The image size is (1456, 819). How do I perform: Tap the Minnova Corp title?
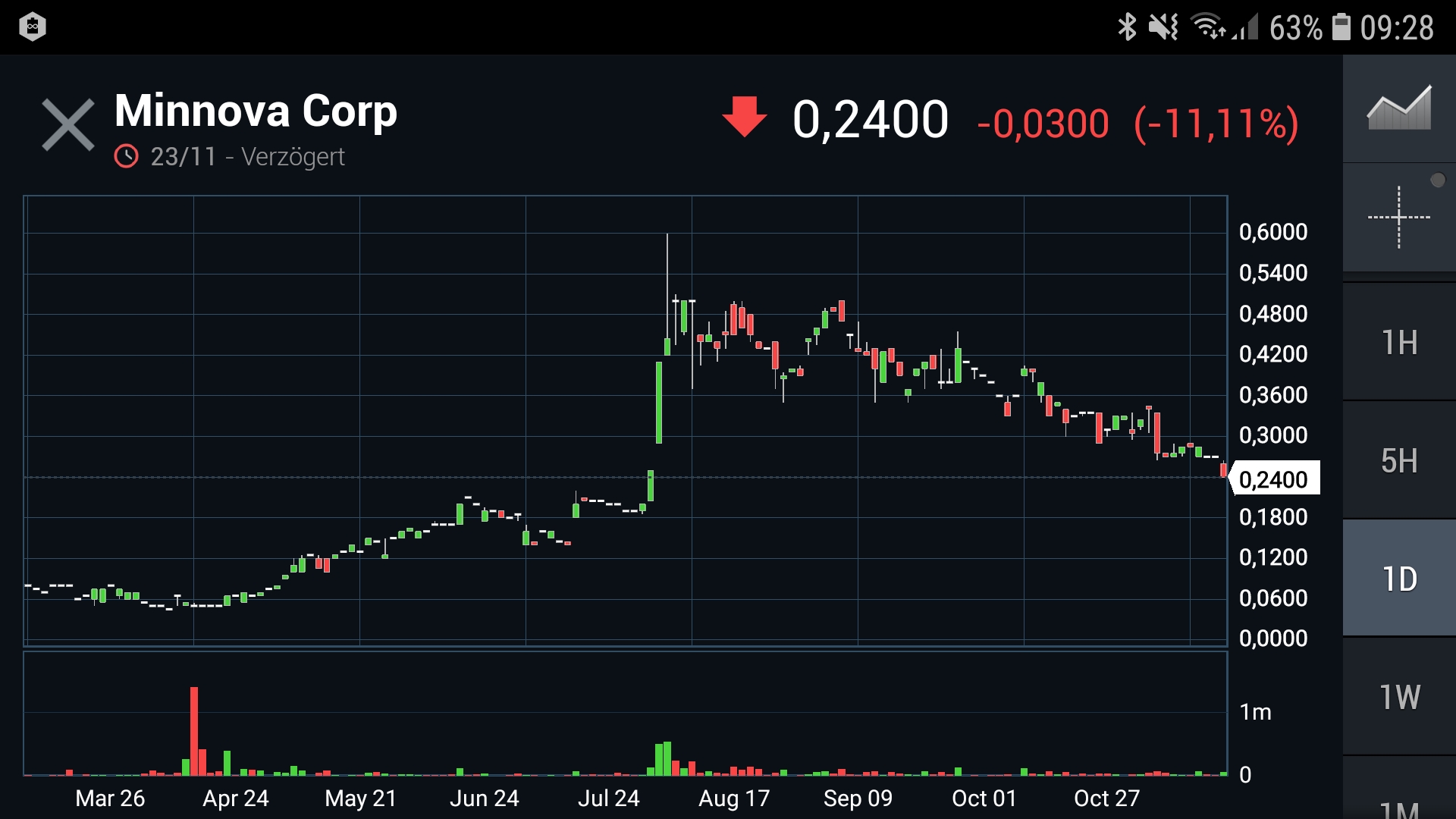(256, 111)
